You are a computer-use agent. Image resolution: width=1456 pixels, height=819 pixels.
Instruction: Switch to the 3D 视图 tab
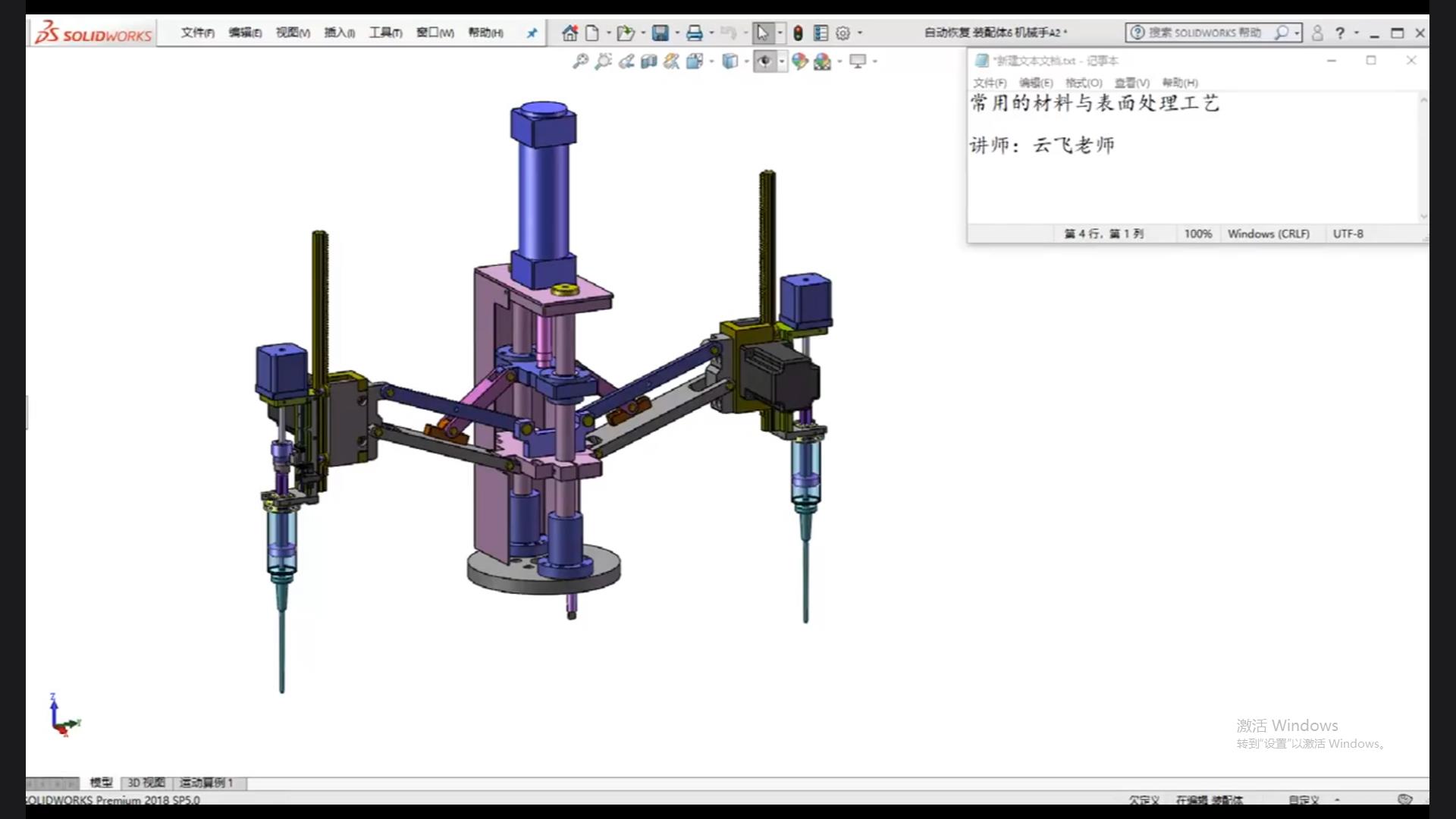pos(146,783)
